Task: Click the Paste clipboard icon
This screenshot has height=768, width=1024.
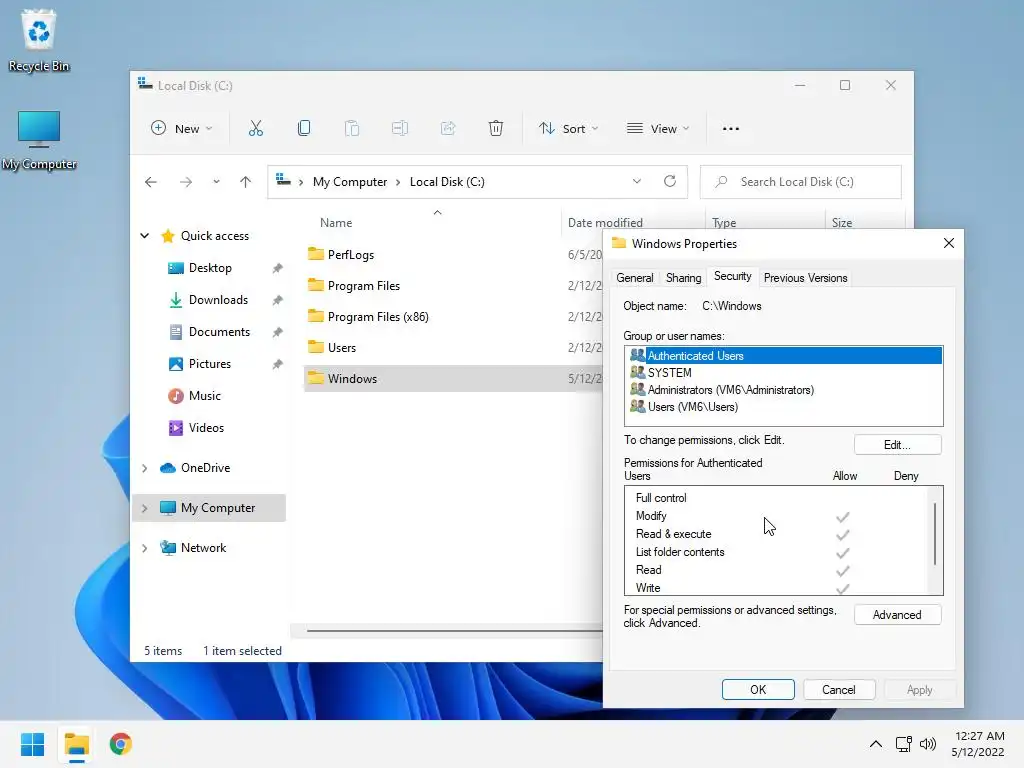Action: [352, 129]
